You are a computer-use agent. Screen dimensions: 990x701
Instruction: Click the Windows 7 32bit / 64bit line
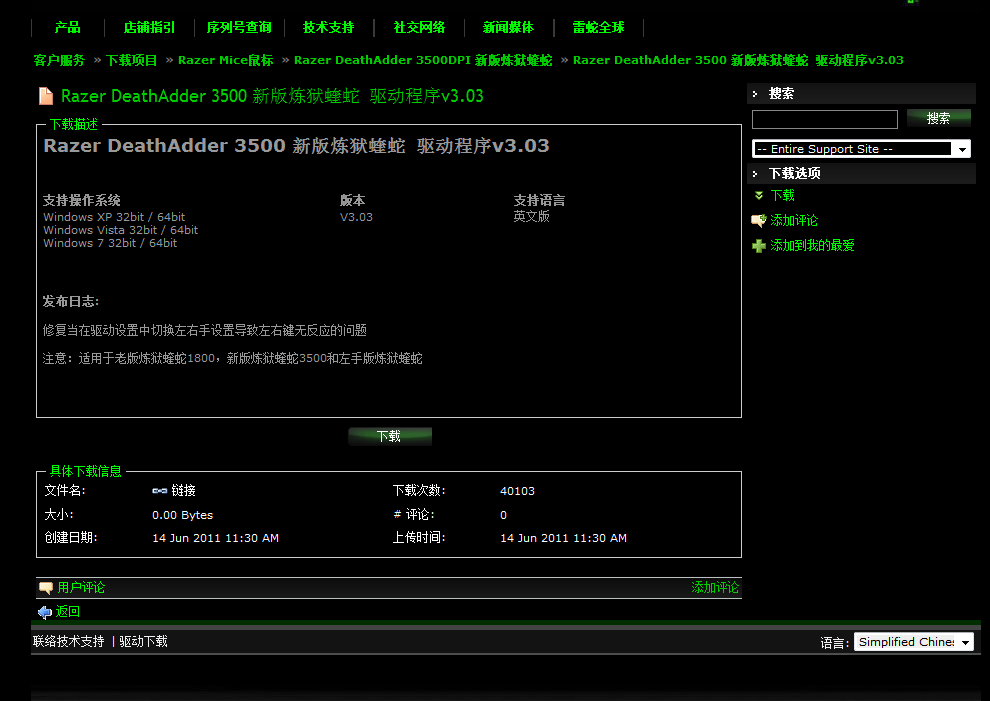(110, 243)
